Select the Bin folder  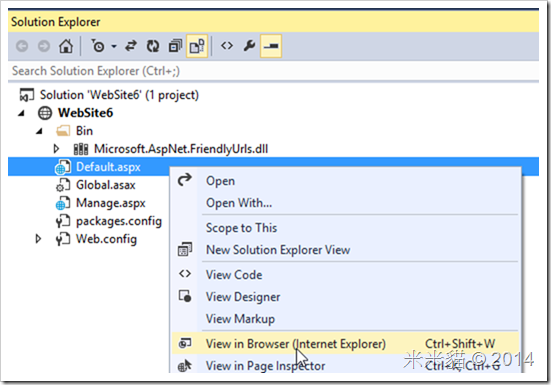click(x=84, y=131)
